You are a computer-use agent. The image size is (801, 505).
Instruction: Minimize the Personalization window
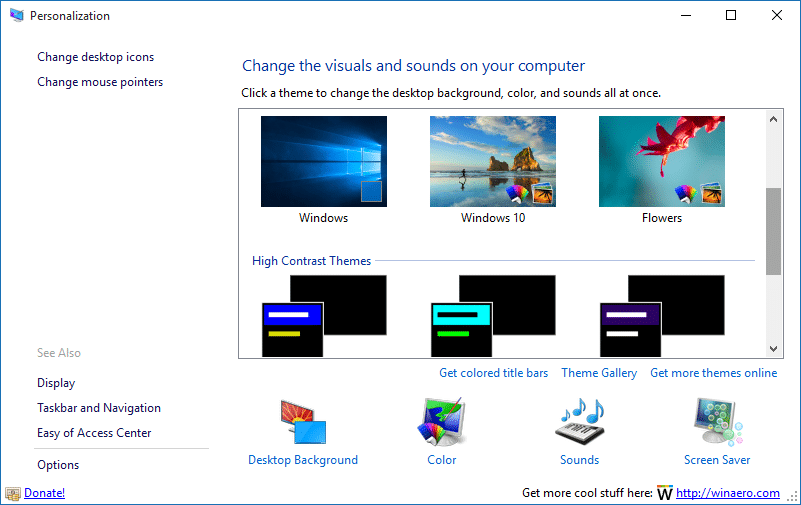pyautogui.click(x=686, y=15)
